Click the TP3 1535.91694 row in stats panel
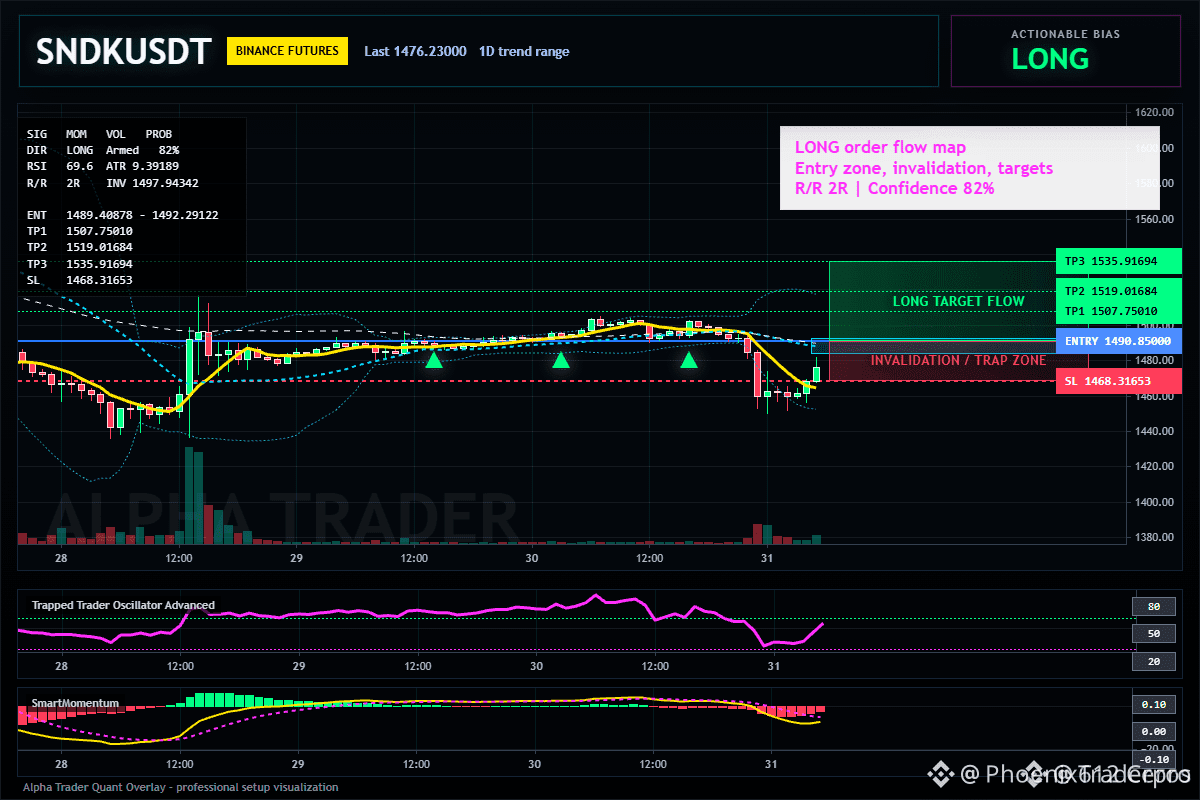Image resolution: width=1200 pixels, height=800 pixels. pos(80,264)
